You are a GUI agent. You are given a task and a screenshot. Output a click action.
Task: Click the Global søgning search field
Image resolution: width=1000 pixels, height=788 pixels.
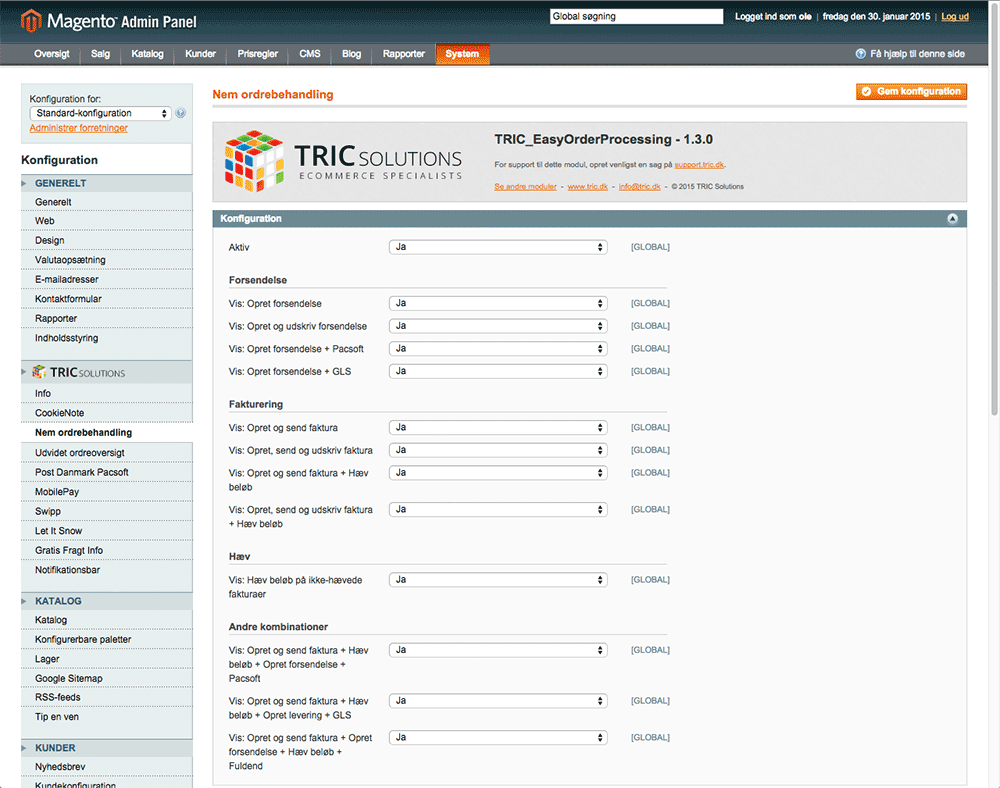pos(636,17)
